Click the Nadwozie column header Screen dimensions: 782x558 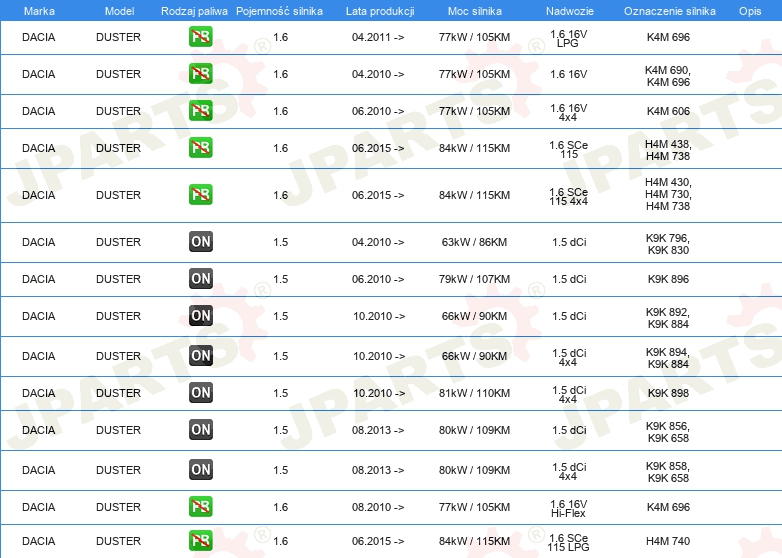570,11
